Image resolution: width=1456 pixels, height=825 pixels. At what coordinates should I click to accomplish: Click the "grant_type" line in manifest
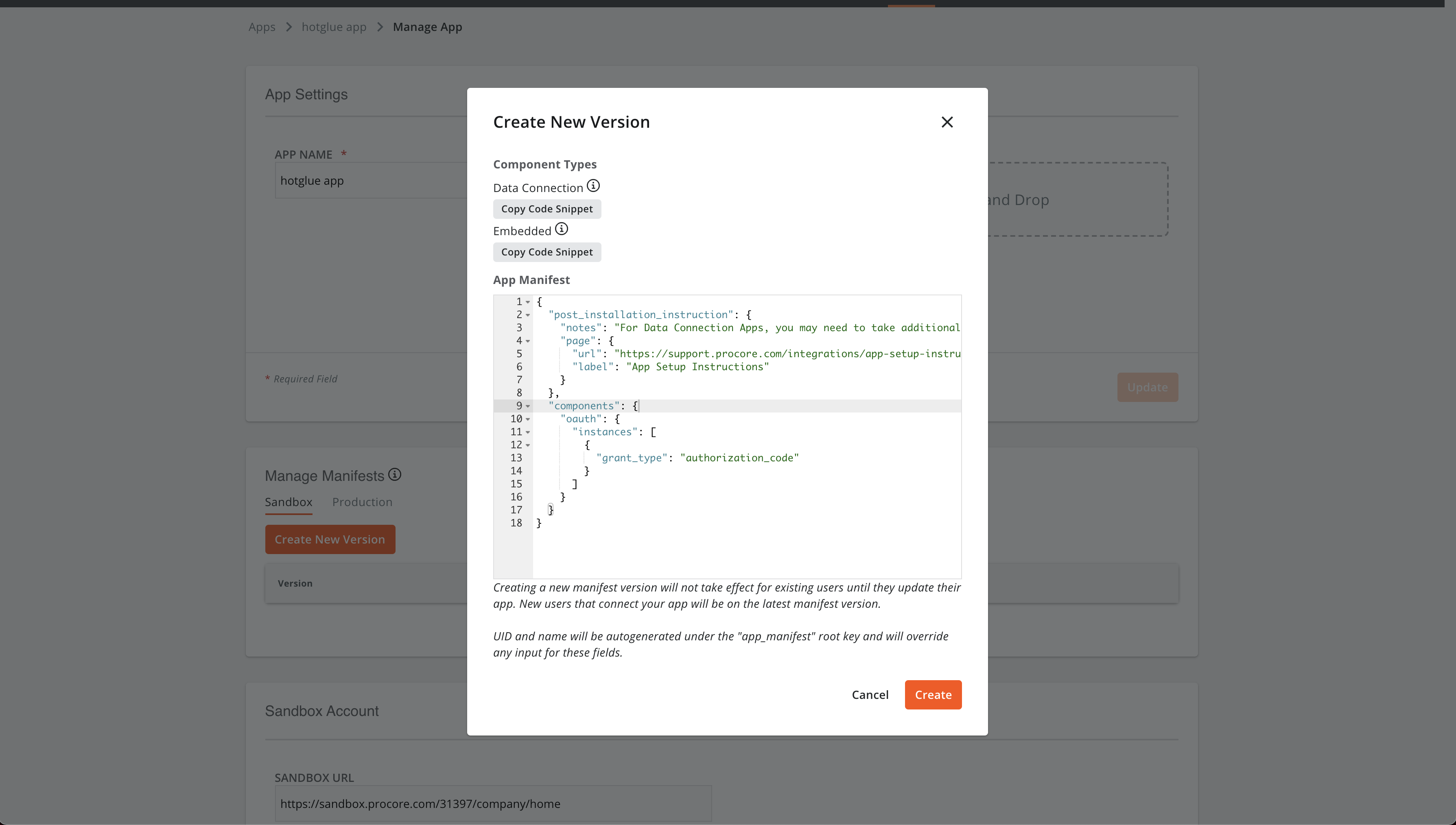(697, 458)
